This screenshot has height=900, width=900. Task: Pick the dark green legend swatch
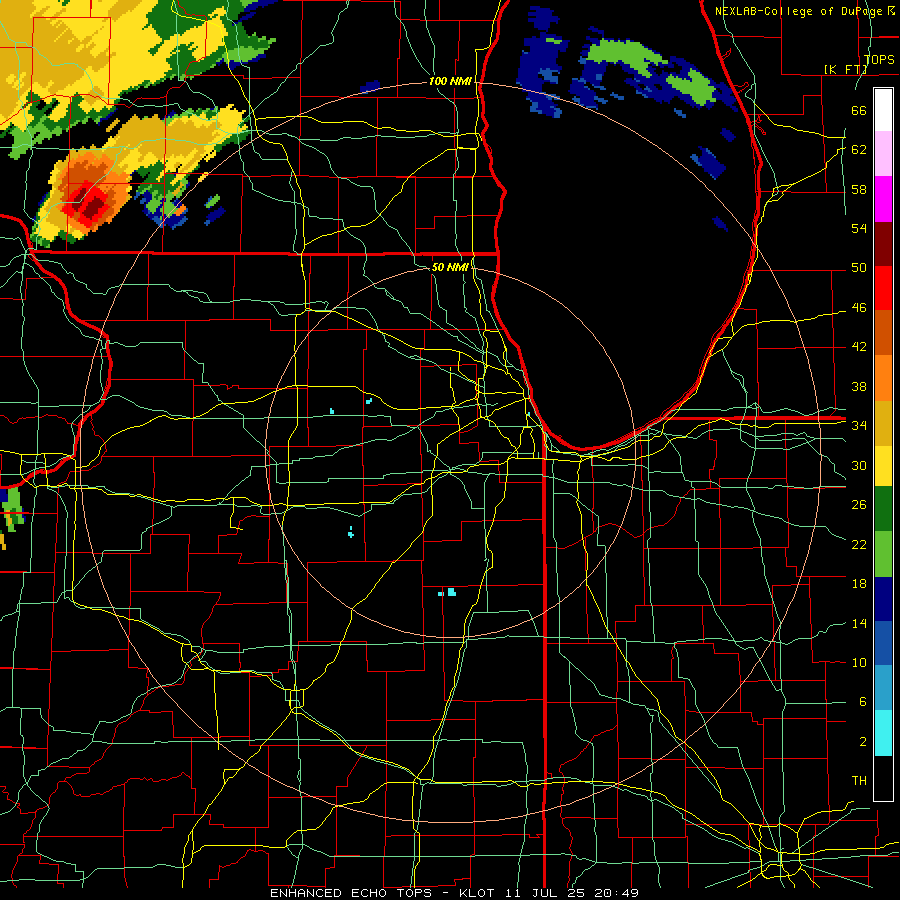point(883,509)
